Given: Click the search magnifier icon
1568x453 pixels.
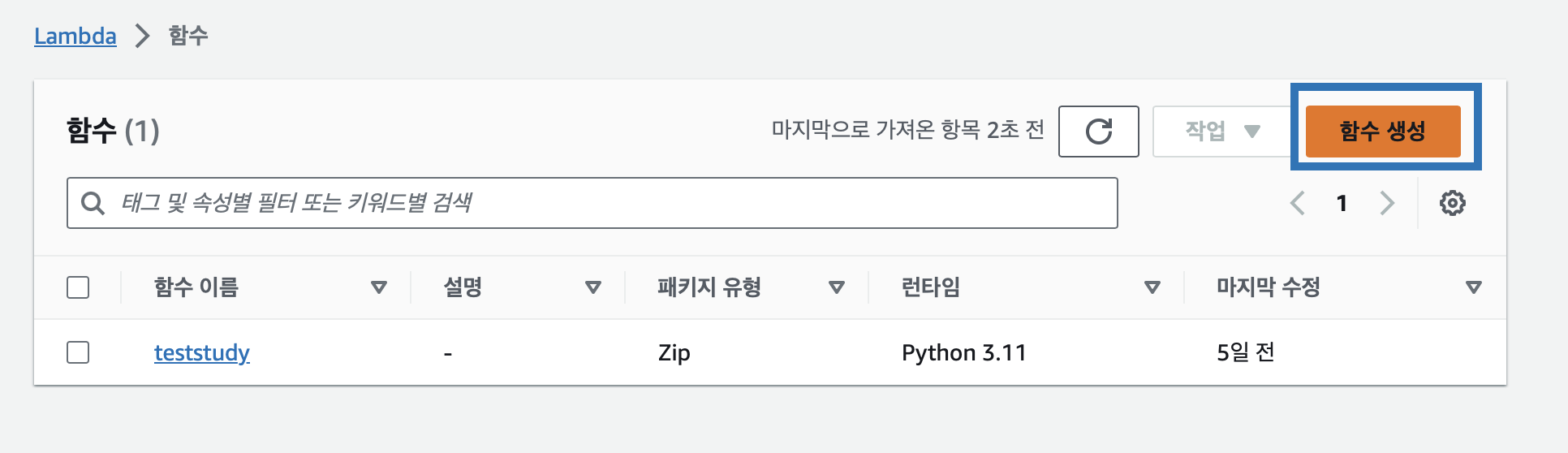Looking at the screenshot, I should pos(93,203).
